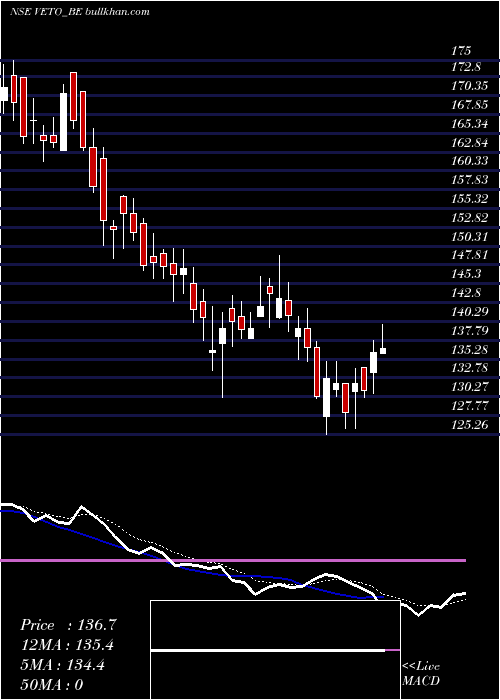Click the '12MA : 135.4' readout
The image size is (500, 700).
coord(67,645)
